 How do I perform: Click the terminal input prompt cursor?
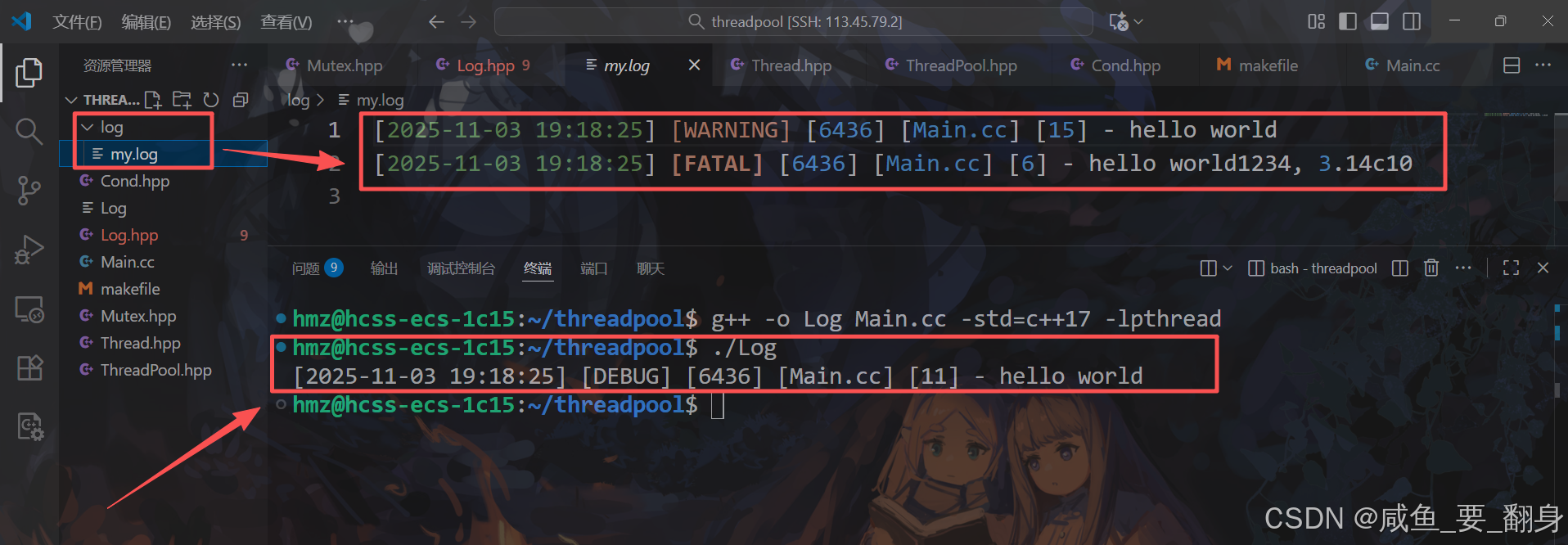(x=718, y=405)
